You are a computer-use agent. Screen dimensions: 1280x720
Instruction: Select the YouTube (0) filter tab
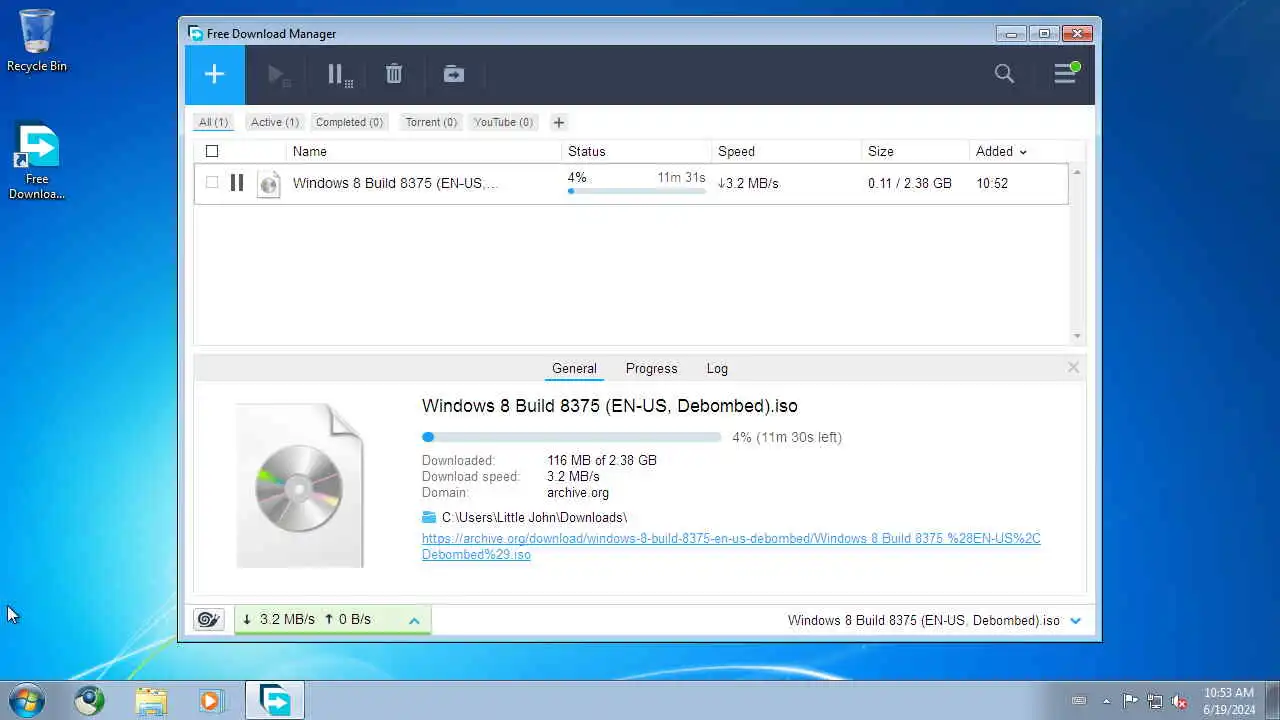pyautogui.click(x=503, y=122)
